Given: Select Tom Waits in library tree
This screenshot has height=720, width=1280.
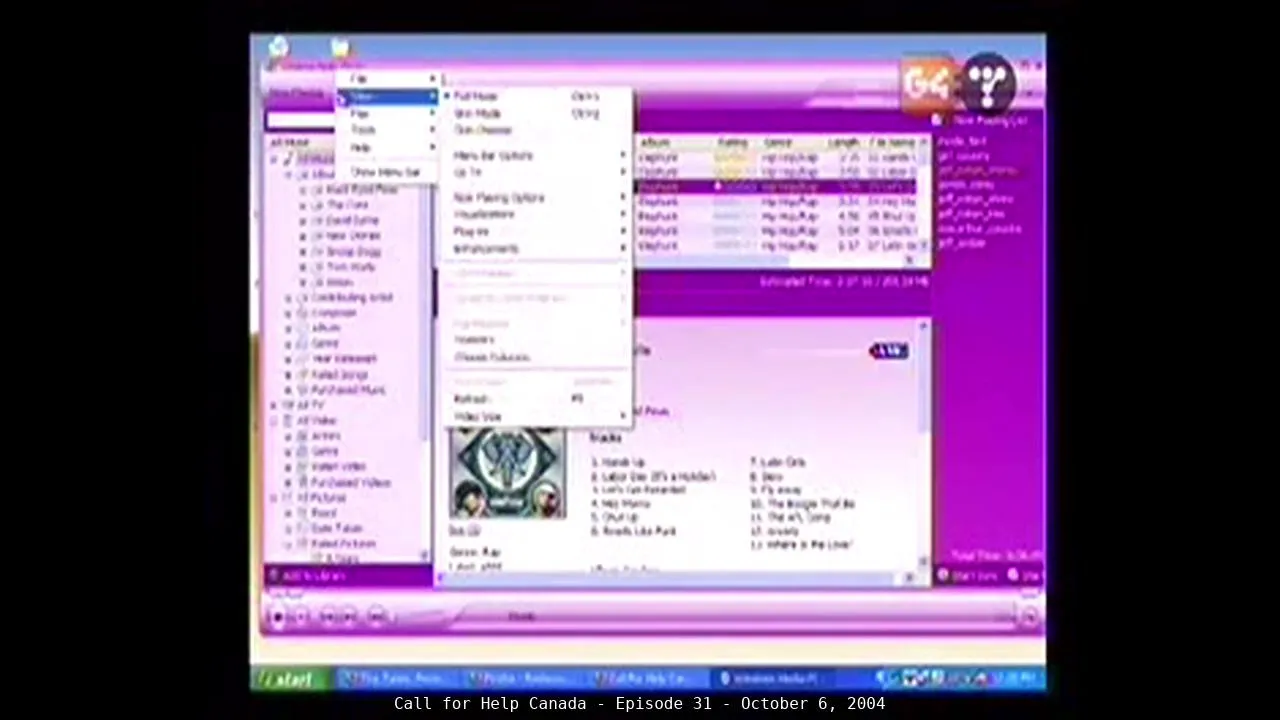Looking at the screenshot, I should pos(351,267).
